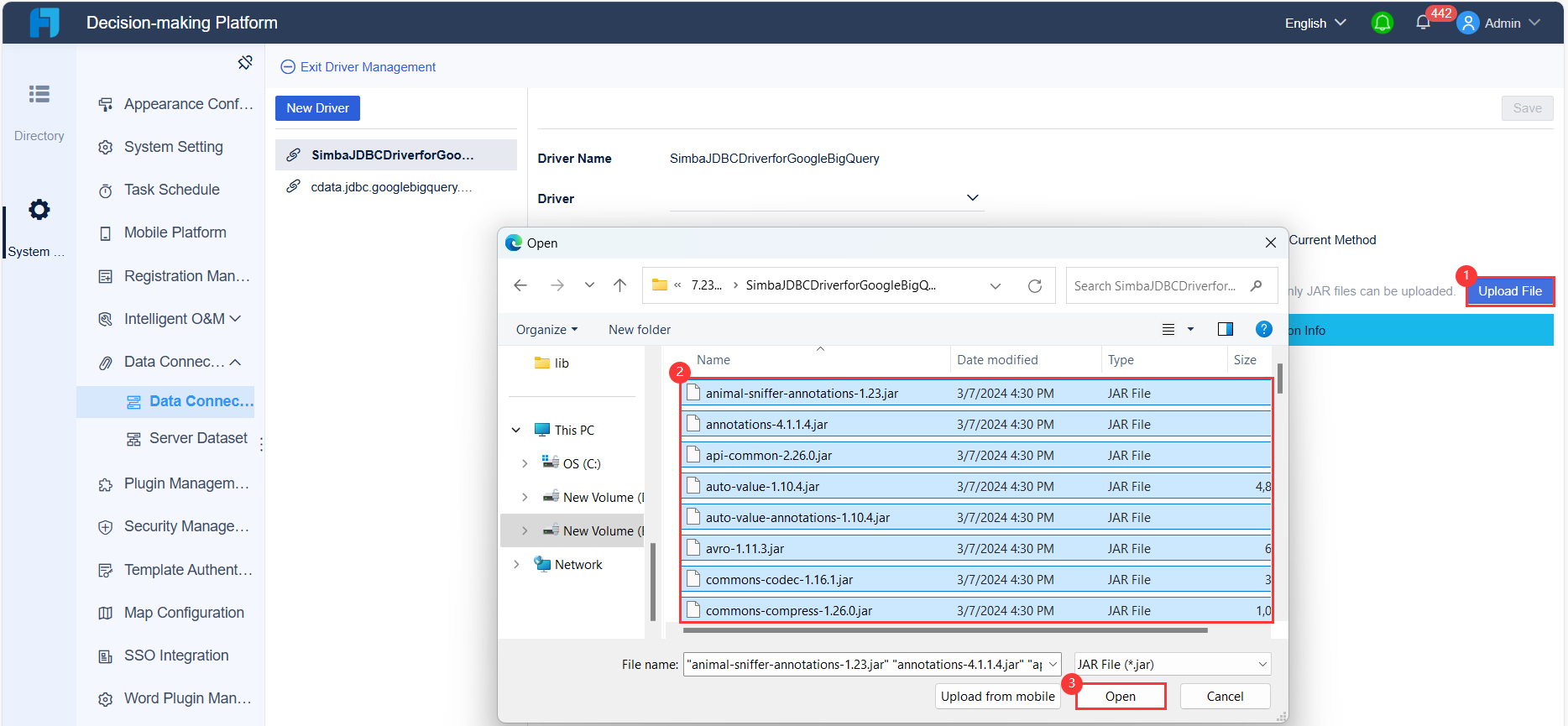Expand Network tree node
1568x726 pixels.
tap(516, 564)
